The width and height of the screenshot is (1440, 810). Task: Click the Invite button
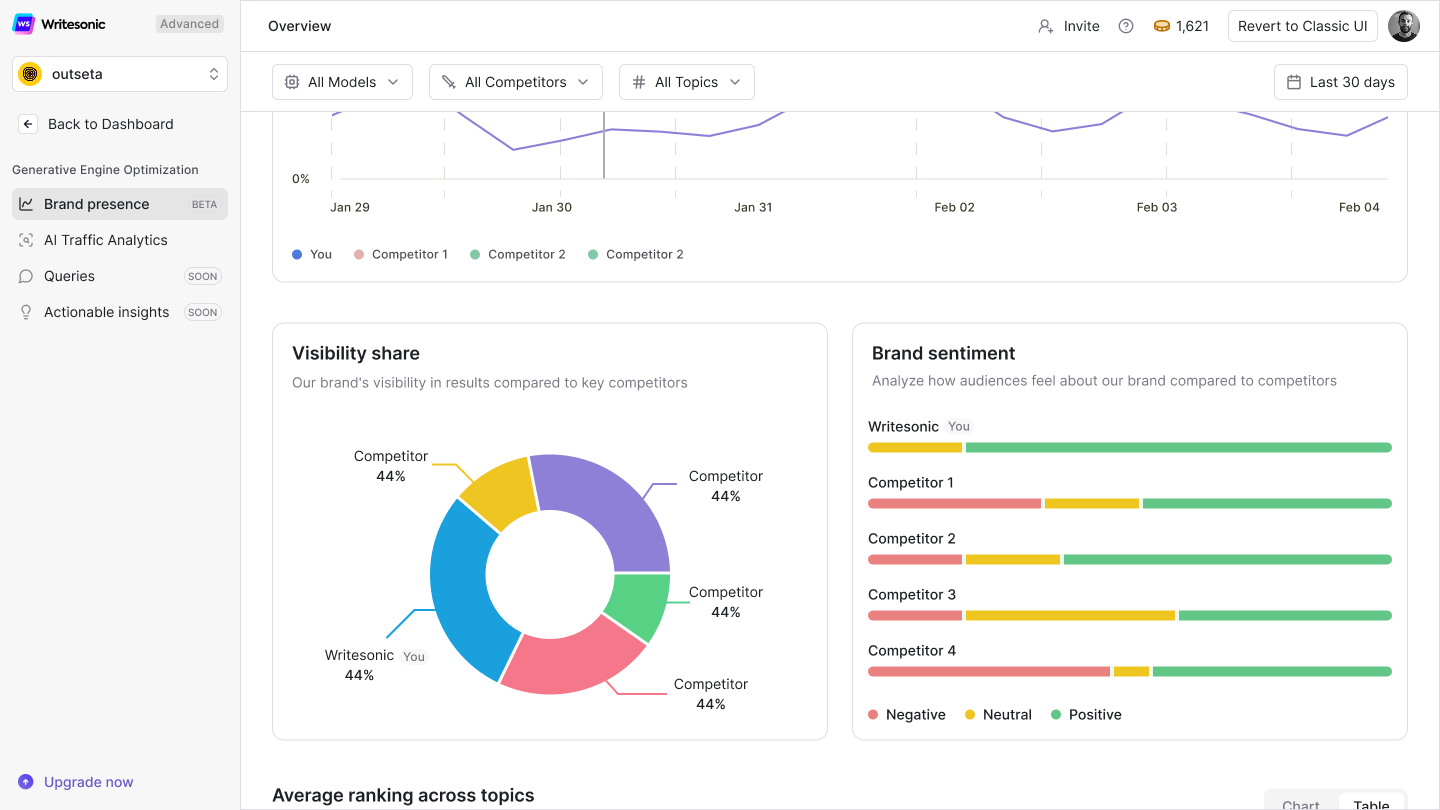tap(1069, 26)
